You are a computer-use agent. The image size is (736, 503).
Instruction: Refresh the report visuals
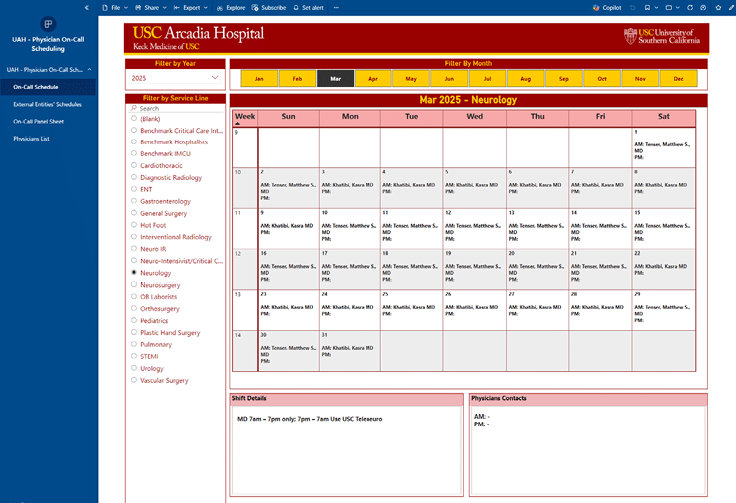[x=690, y=7]
